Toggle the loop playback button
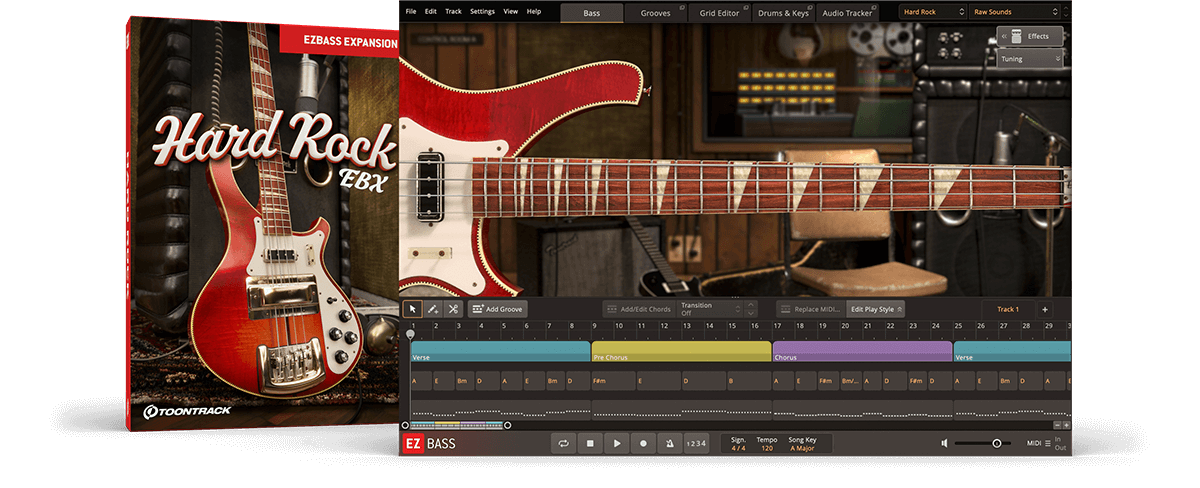This screenshot has width=1200, height=488. click(x=564, y=443)
